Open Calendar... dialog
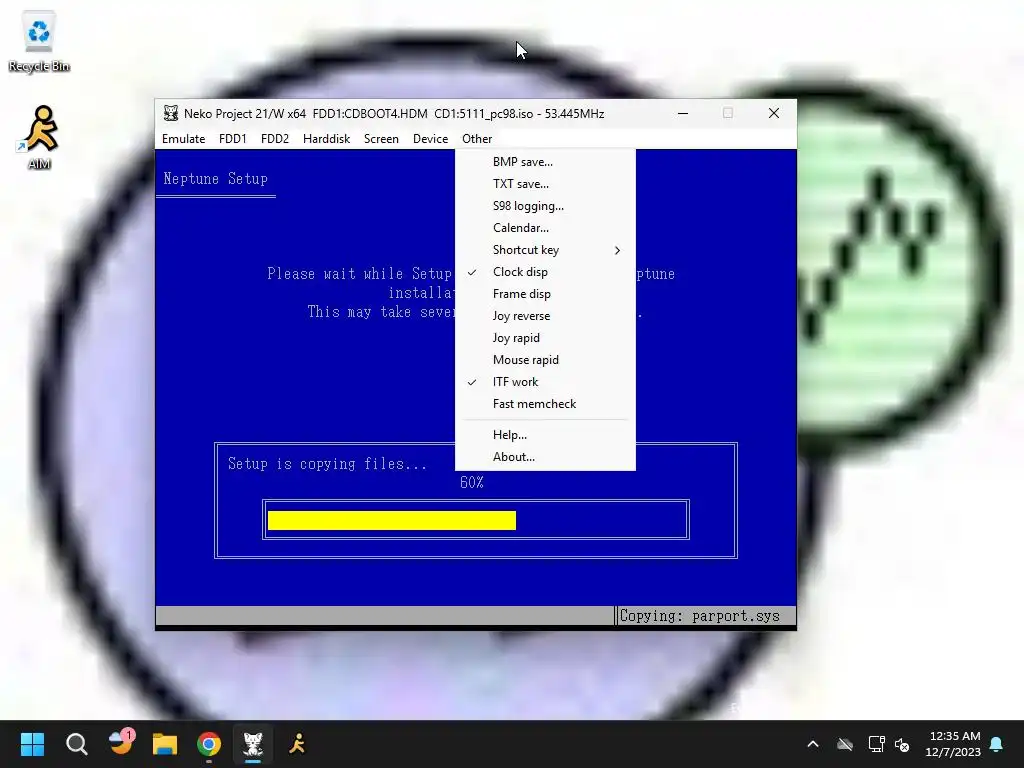This screenshot has height=768, width=1024. click(x=545, y=228)
